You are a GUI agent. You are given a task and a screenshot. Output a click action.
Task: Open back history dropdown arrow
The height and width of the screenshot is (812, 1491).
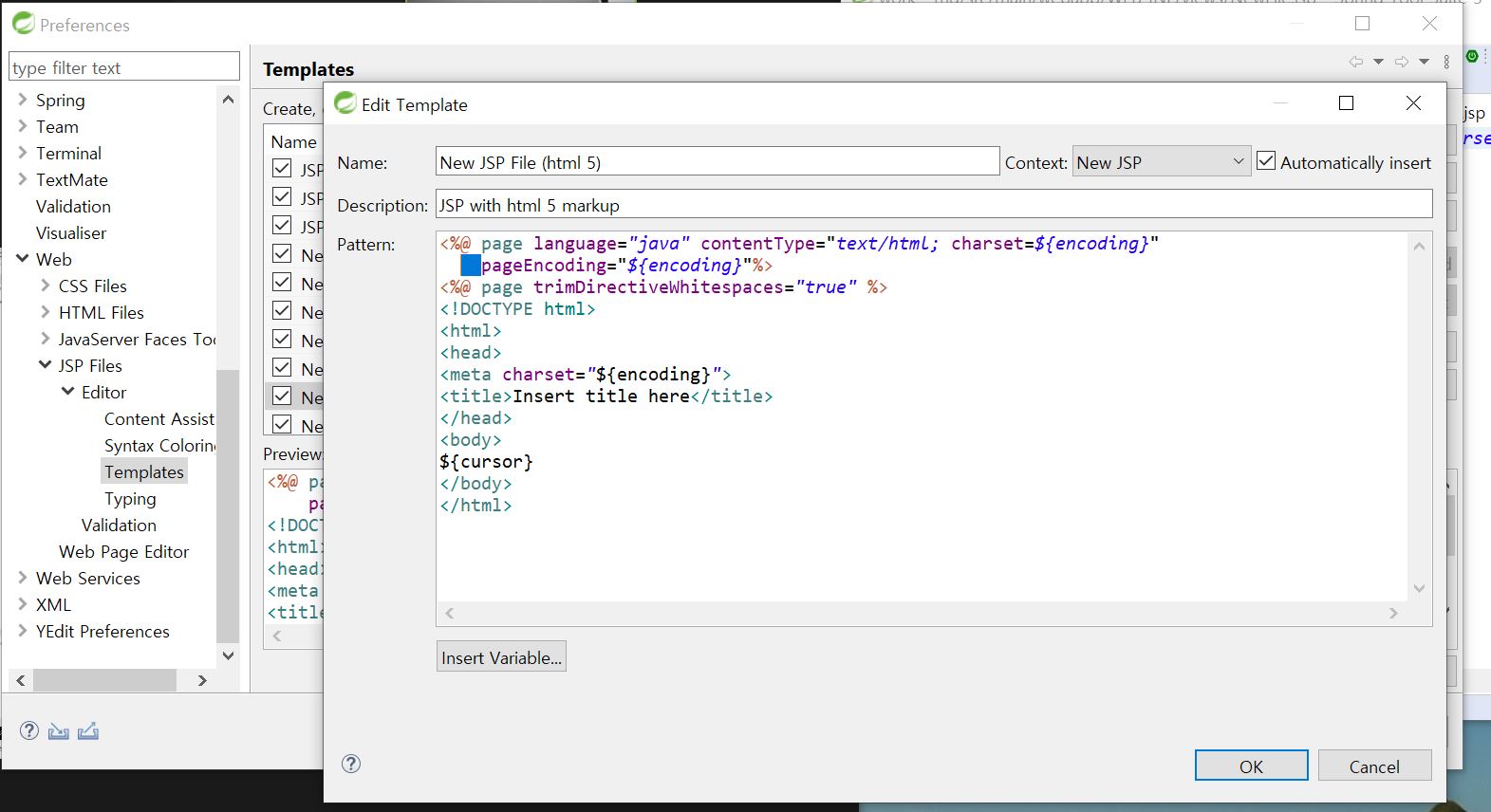1378,62
